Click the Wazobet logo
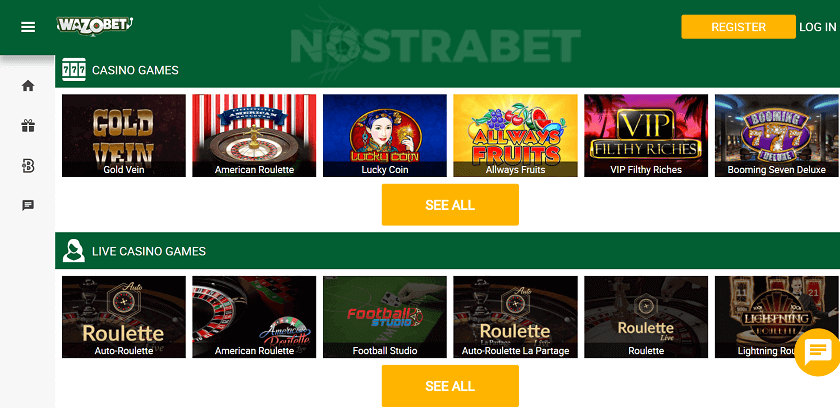840x408 pixels. click(95, 26)
